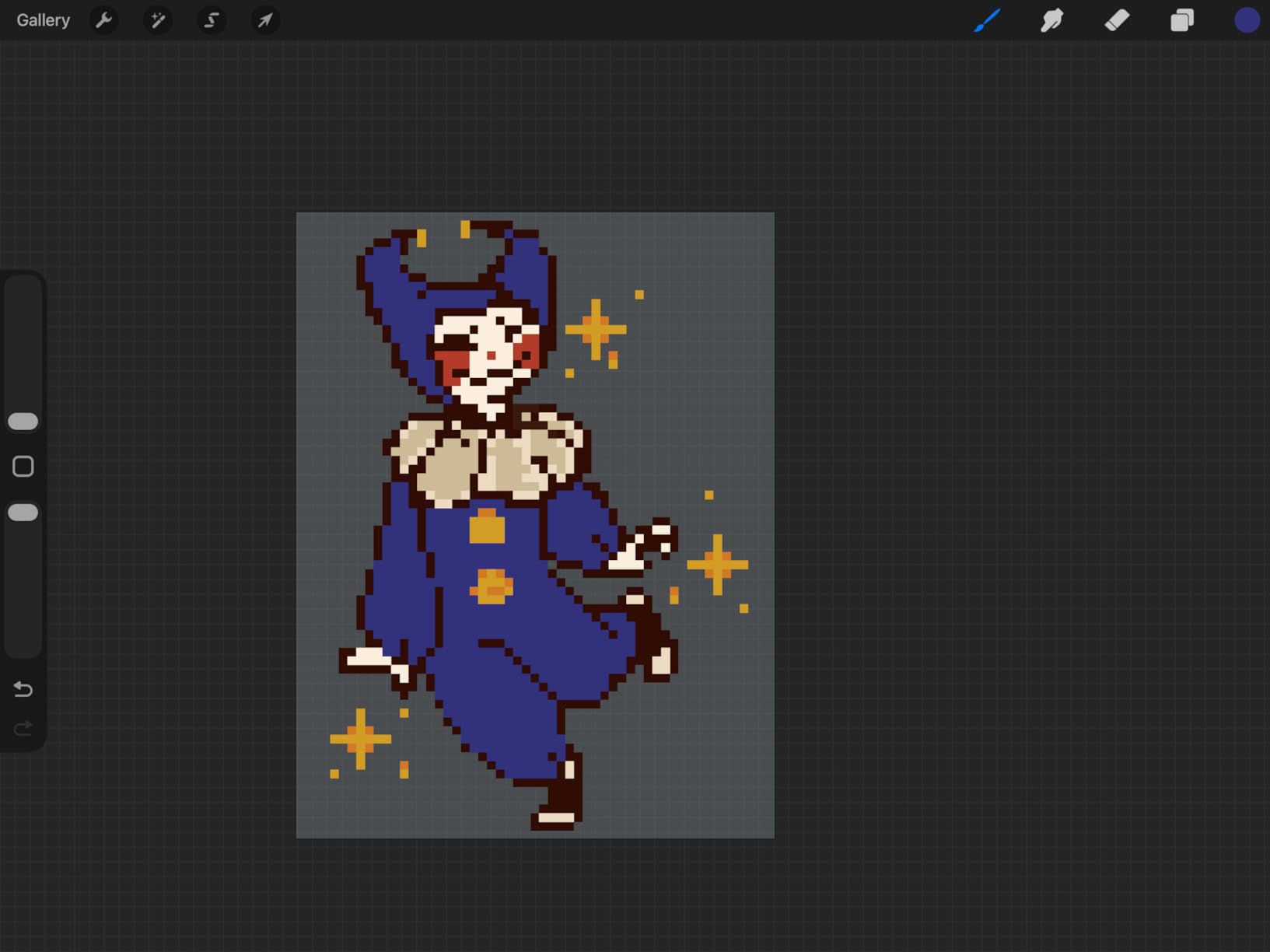The width and height of the screenshot is (1270, 952).
Task: Undo the last action
Action: [x=23, y=689]
